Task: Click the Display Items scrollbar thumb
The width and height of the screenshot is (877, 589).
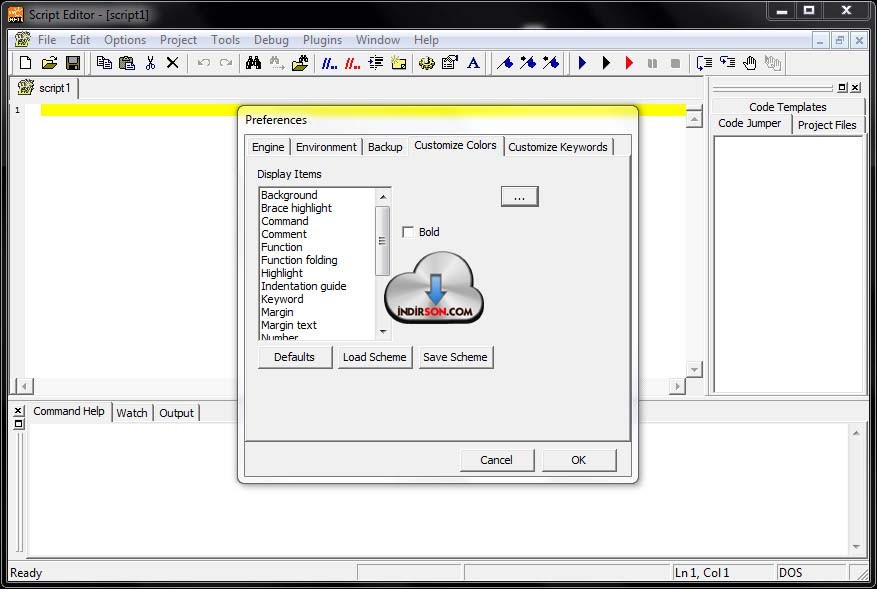Action: (383, 241)
